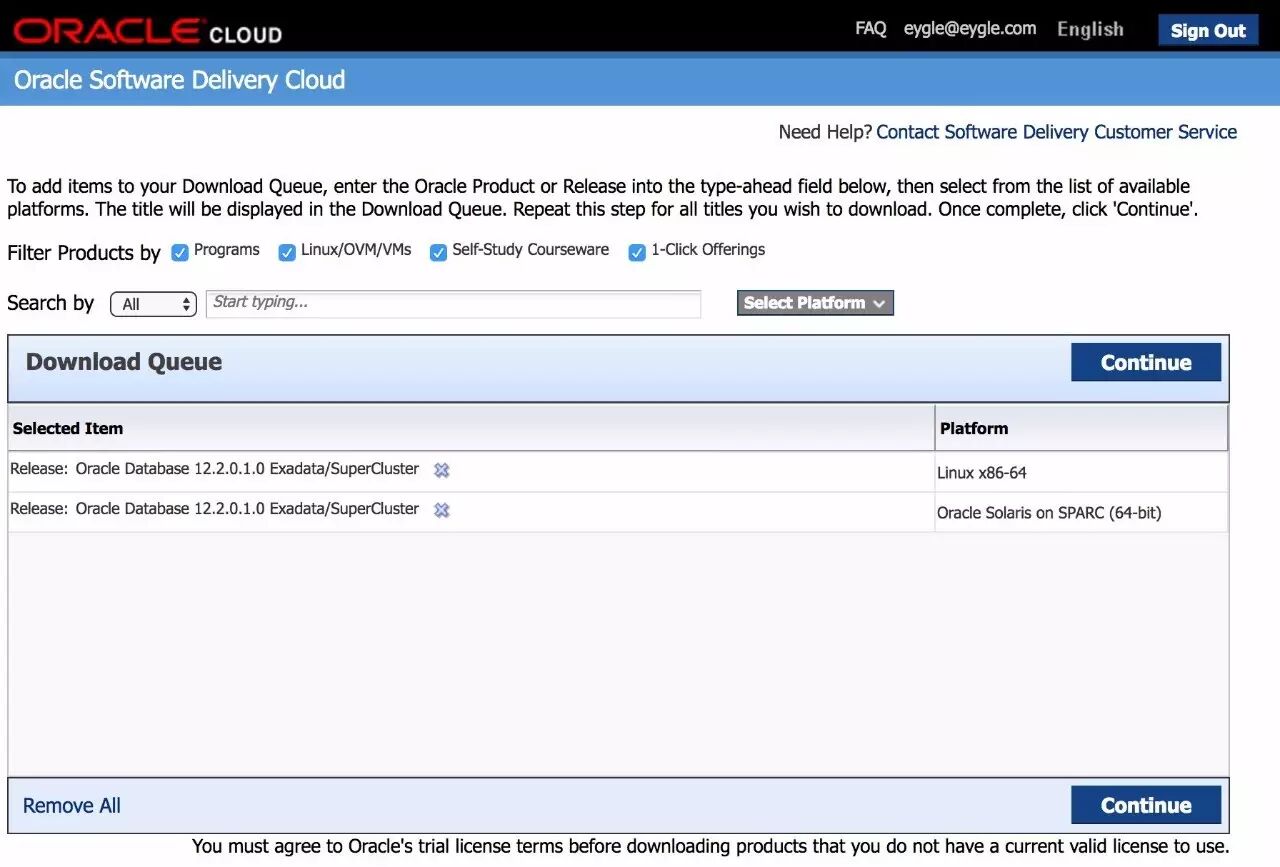Remove All items from the queue

click(72, 806)
